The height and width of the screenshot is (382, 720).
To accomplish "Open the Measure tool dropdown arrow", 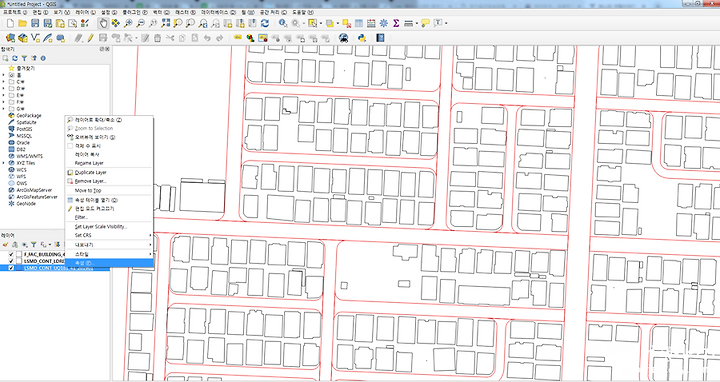I will 416,23.
